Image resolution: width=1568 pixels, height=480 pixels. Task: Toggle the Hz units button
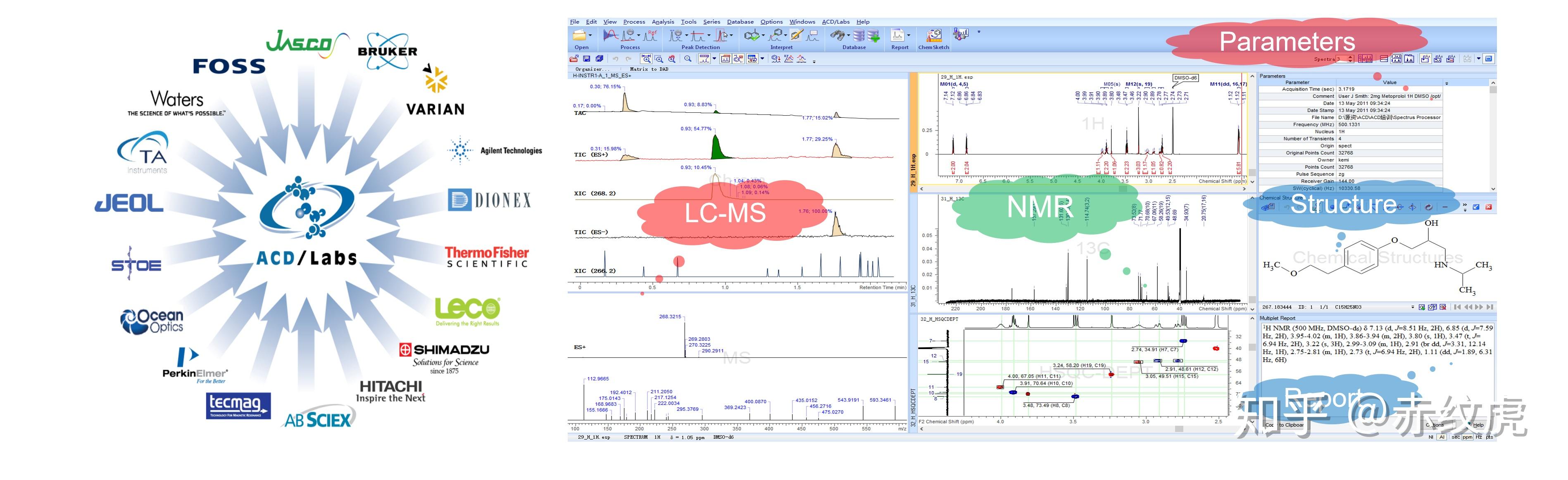tap(1479, 437)
